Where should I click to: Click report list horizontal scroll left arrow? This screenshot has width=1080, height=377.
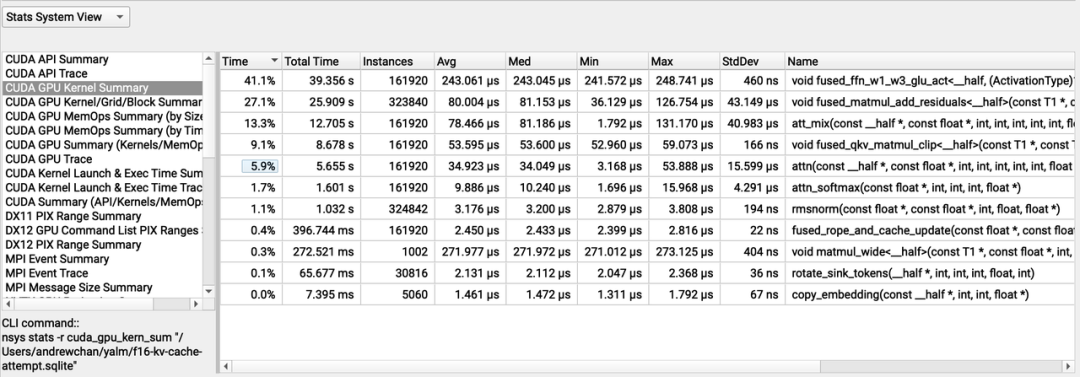7,303
